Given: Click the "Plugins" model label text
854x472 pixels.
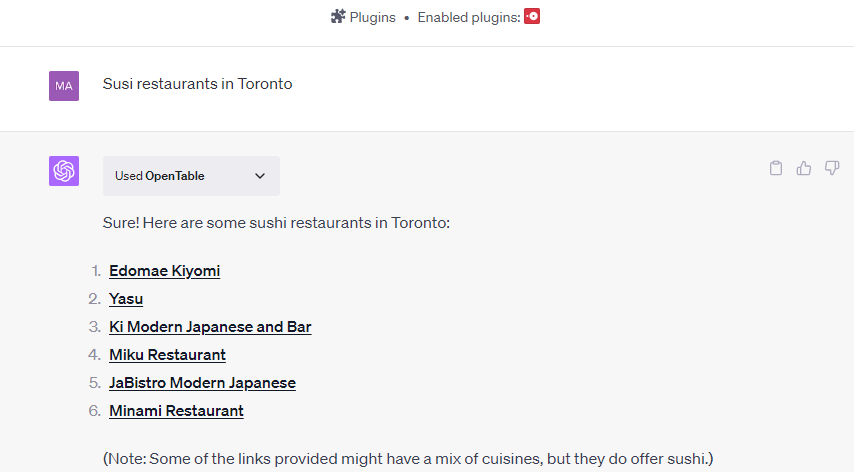Looking at the screenshot, I should pos(373,17).
